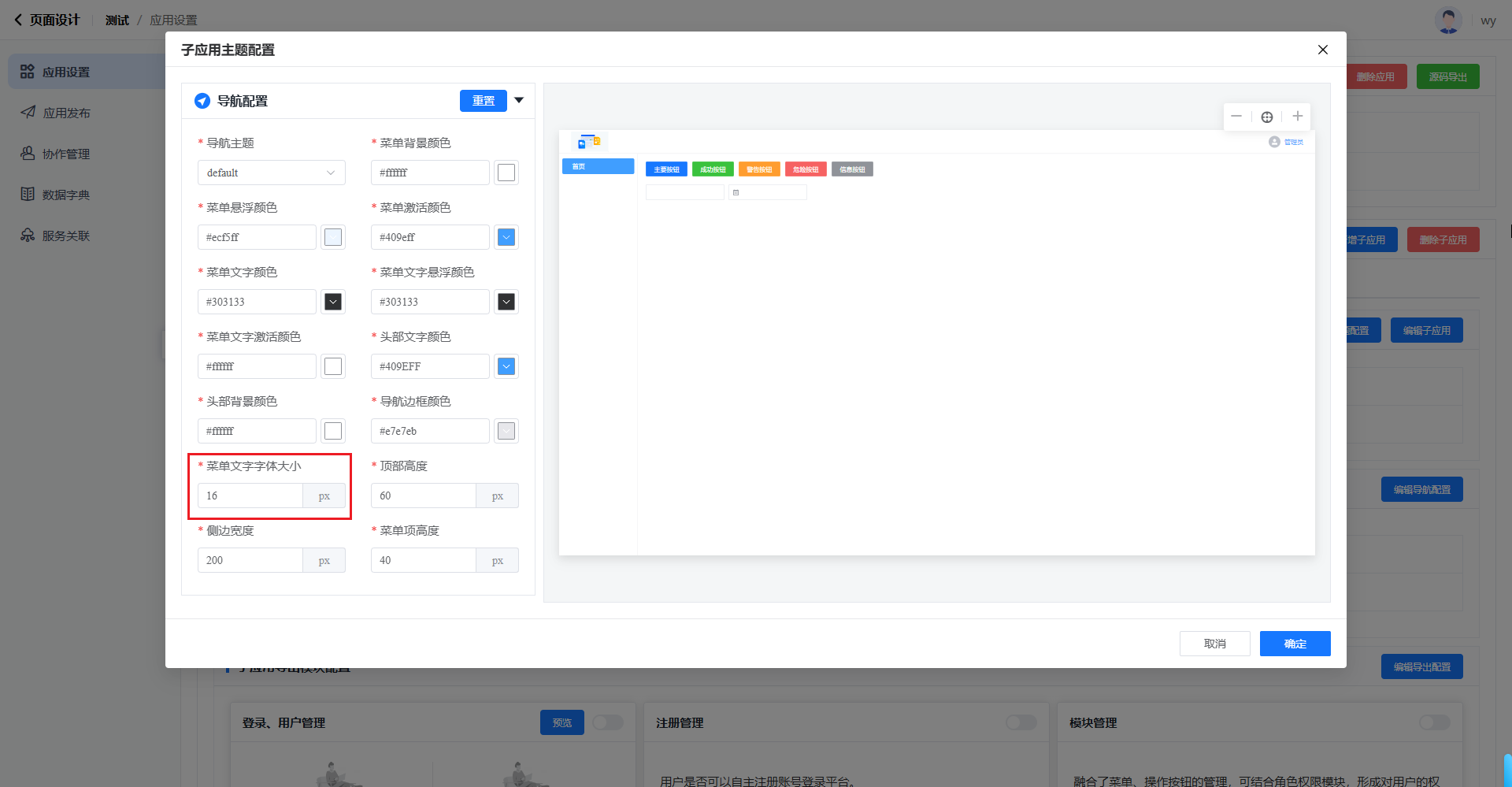Turn on the 模块管理 switch
This screenshot has width=1512, height=787.
[x=1434, y=722]
